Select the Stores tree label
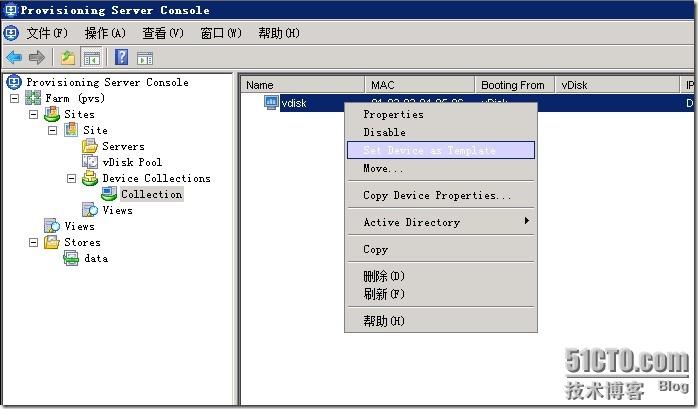Image resolution: width=698 pixels, height=409 pixels. click(x=82, y=243)
